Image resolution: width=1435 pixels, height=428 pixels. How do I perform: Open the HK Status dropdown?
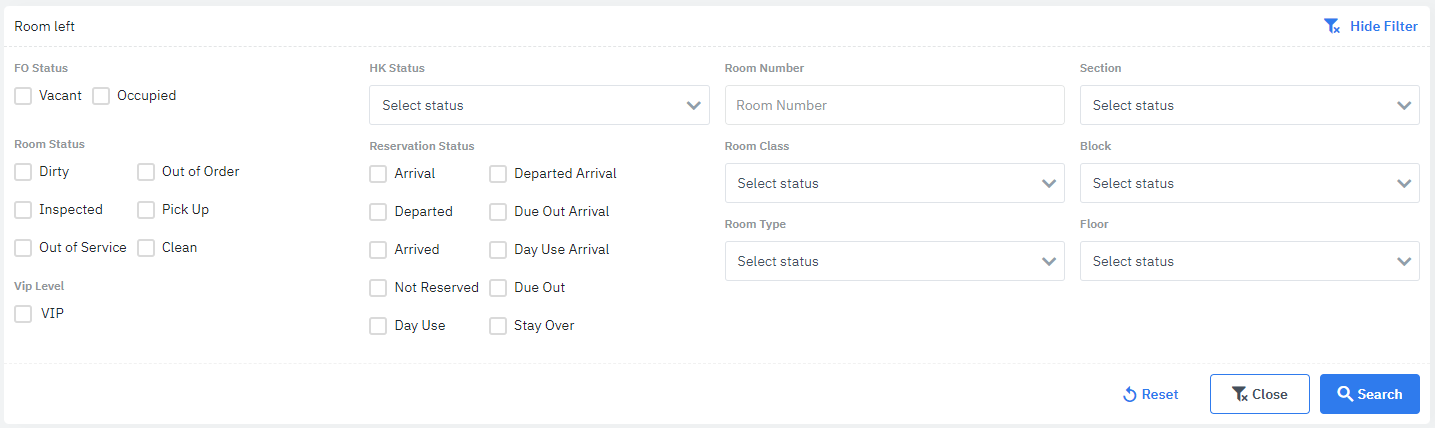click(x=539, y=105)
